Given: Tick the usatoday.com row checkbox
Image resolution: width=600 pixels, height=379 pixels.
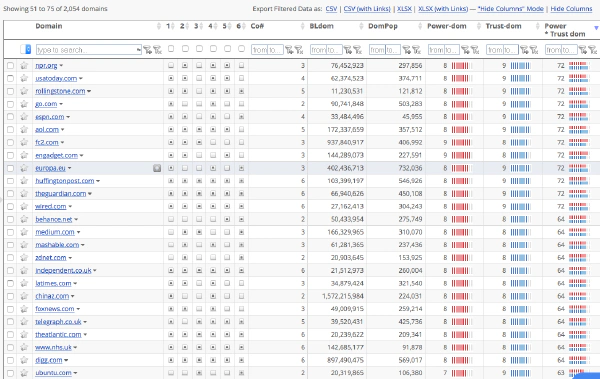Looking at the screenshot, I should tap(10, 78).
